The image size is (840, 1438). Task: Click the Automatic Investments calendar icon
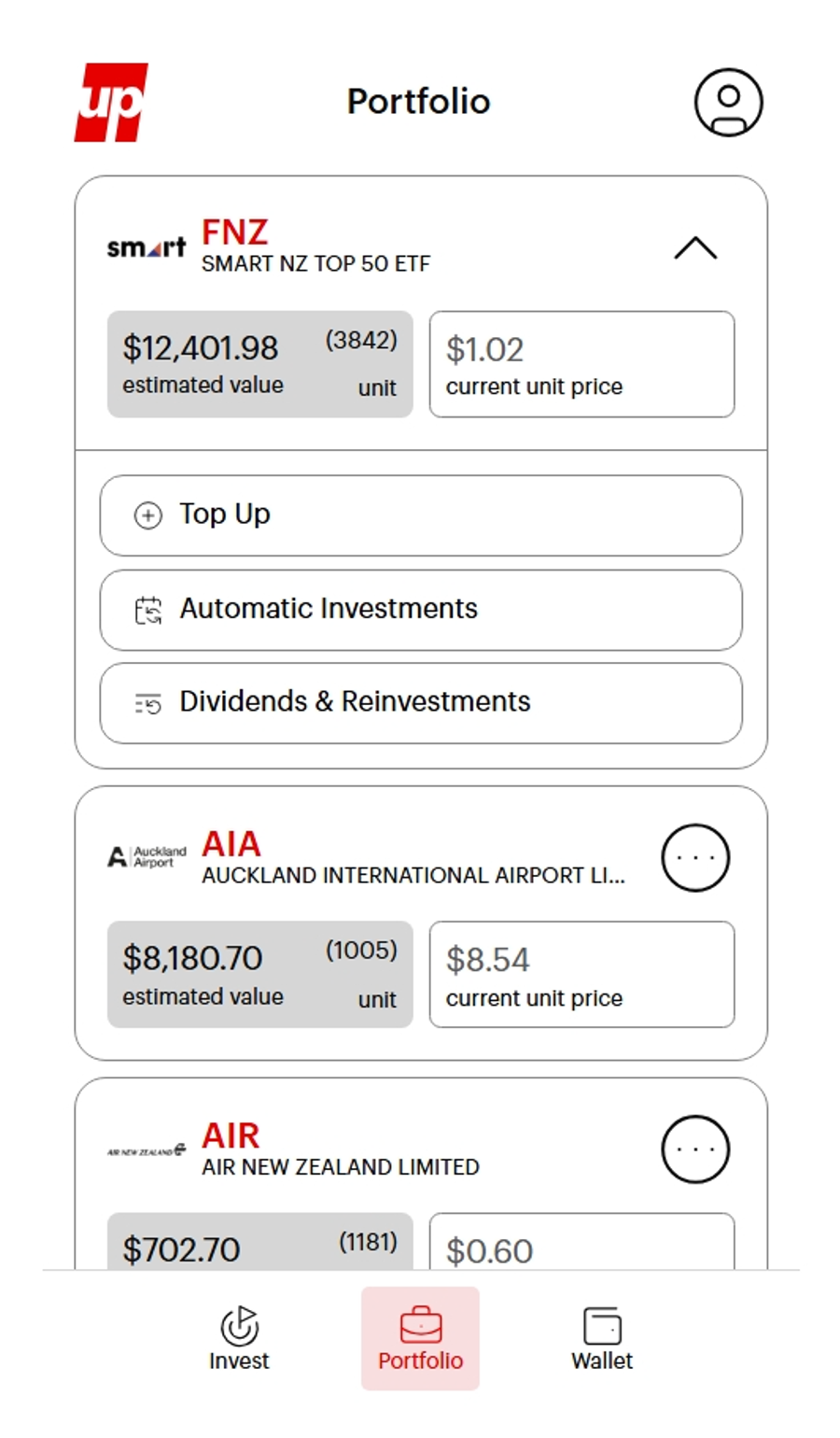coord(147,611)
